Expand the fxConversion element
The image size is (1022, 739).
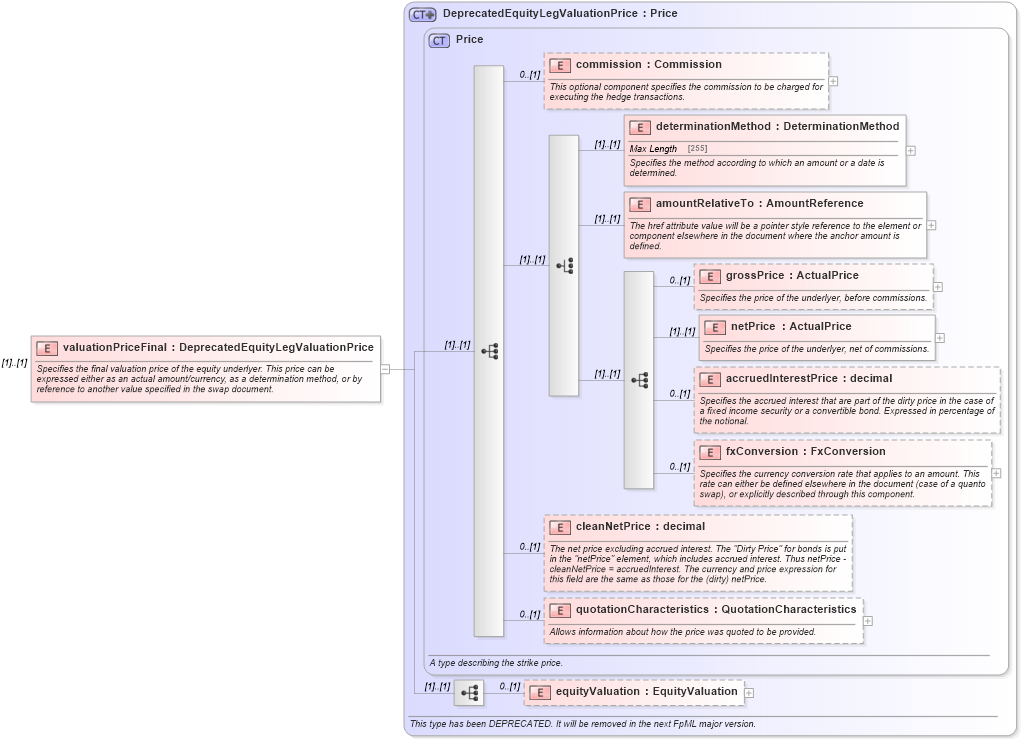point(997,473)
